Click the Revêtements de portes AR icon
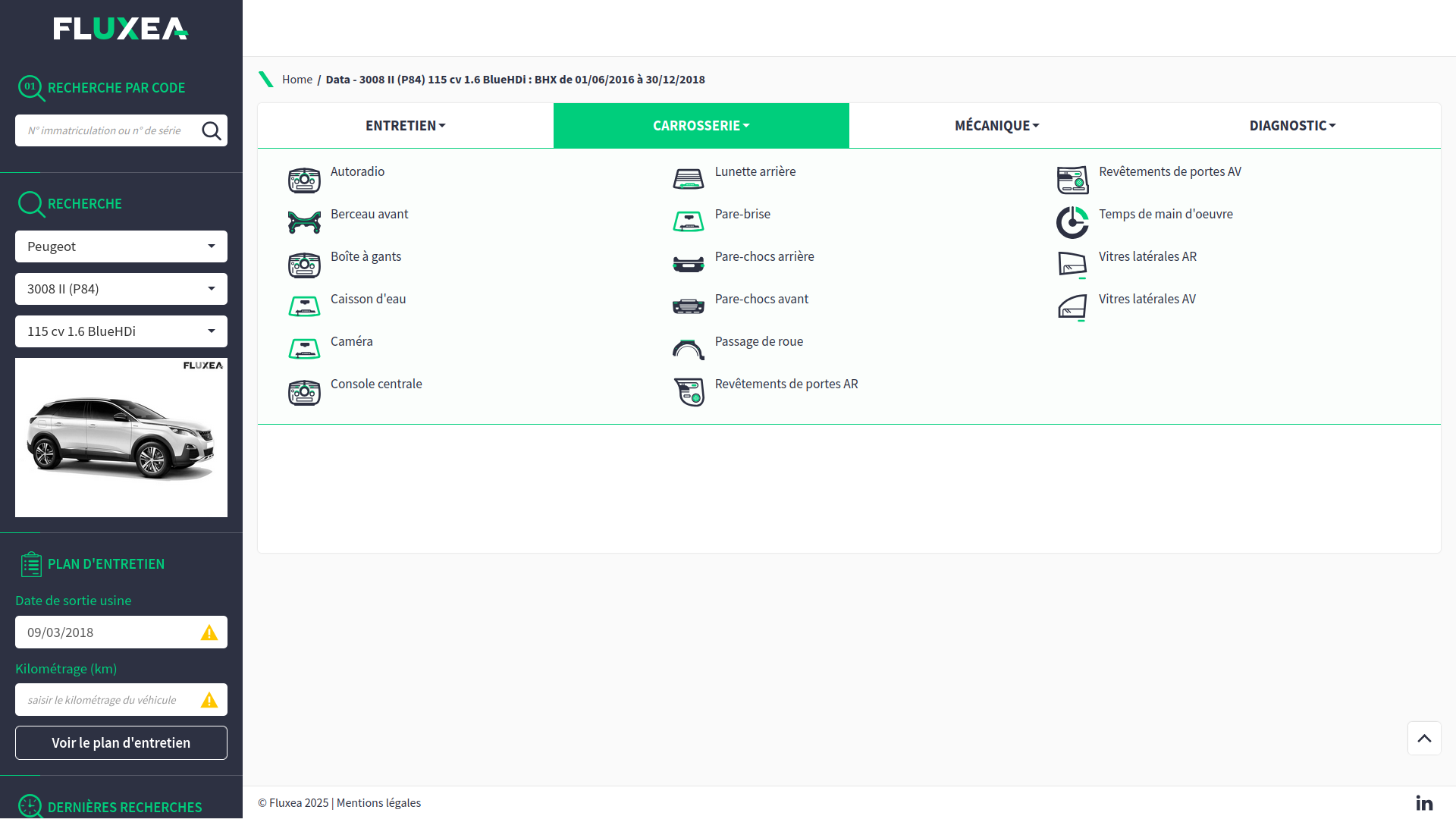The height and width of the screenshot is (819, 1456). tap(689, 392)
